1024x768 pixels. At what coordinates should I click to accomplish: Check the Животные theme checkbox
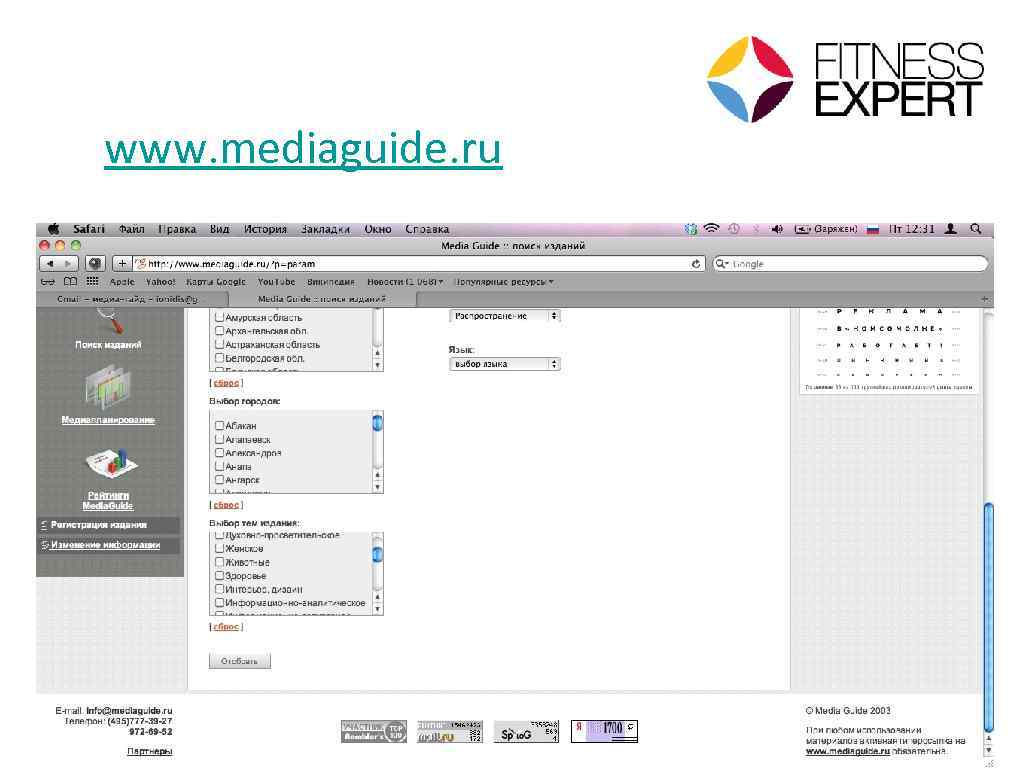point(219,562)
